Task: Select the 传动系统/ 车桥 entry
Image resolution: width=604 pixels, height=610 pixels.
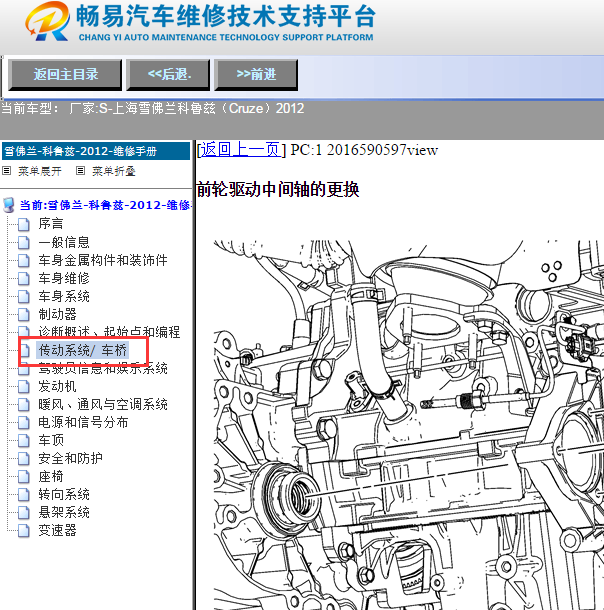Action: click(82, 350)
